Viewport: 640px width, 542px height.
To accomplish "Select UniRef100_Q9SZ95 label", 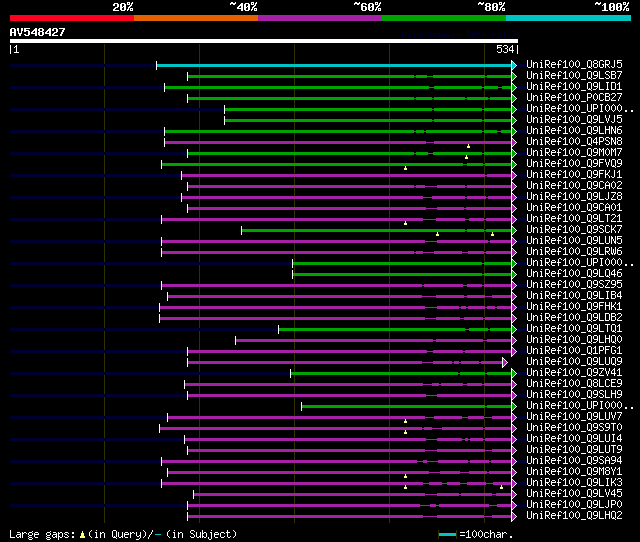I will (574, 285).
